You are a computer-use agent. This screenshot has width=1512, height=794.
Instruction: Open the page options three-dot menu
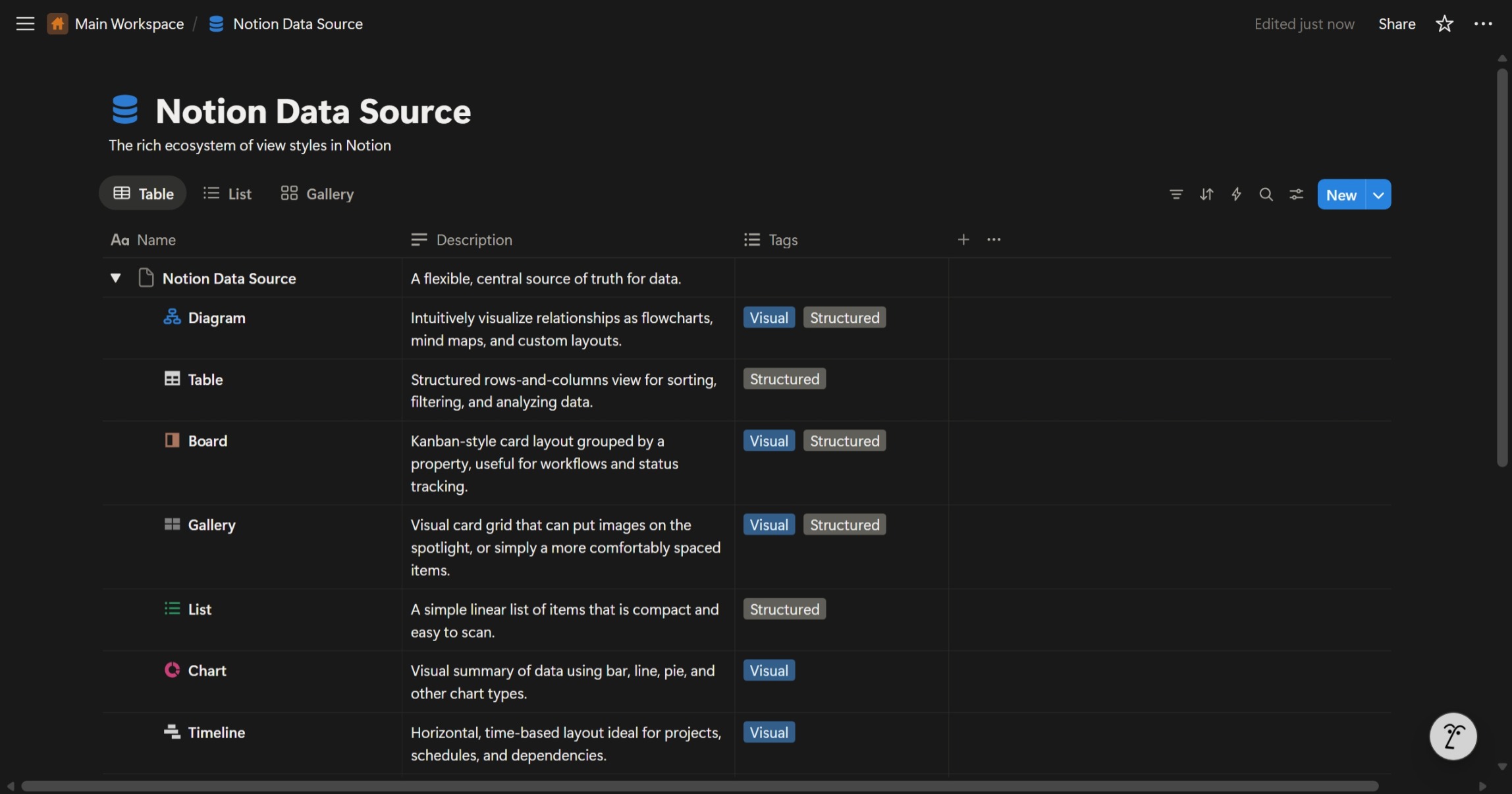pyautogui.click(x=1483, y=24)
